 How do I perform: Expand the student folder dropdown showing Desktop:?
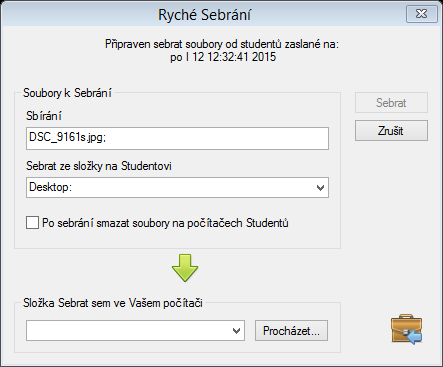tap(320, 188)
